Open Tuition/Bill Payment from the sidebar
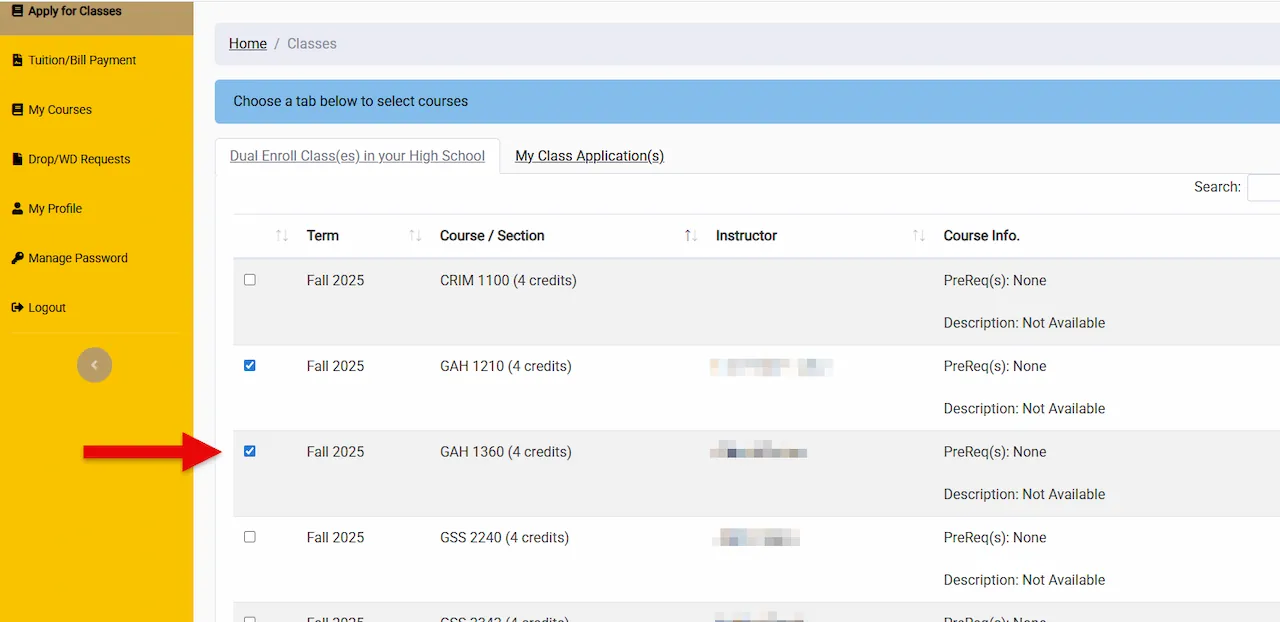The height and width of the screenshot is (622, 1280). (x=16, y=60)
